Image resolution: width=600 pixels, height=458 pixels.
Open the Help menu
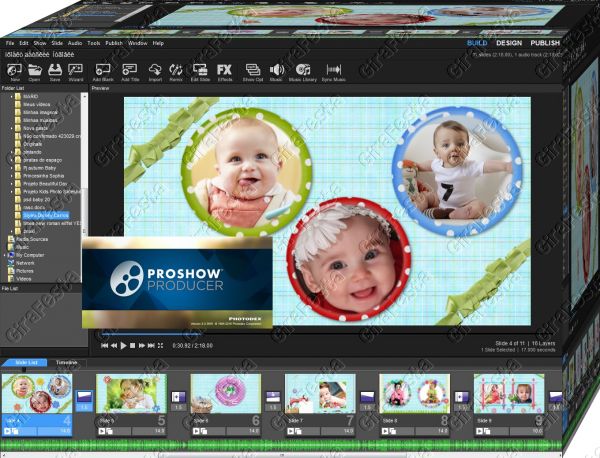coord(158,43)
